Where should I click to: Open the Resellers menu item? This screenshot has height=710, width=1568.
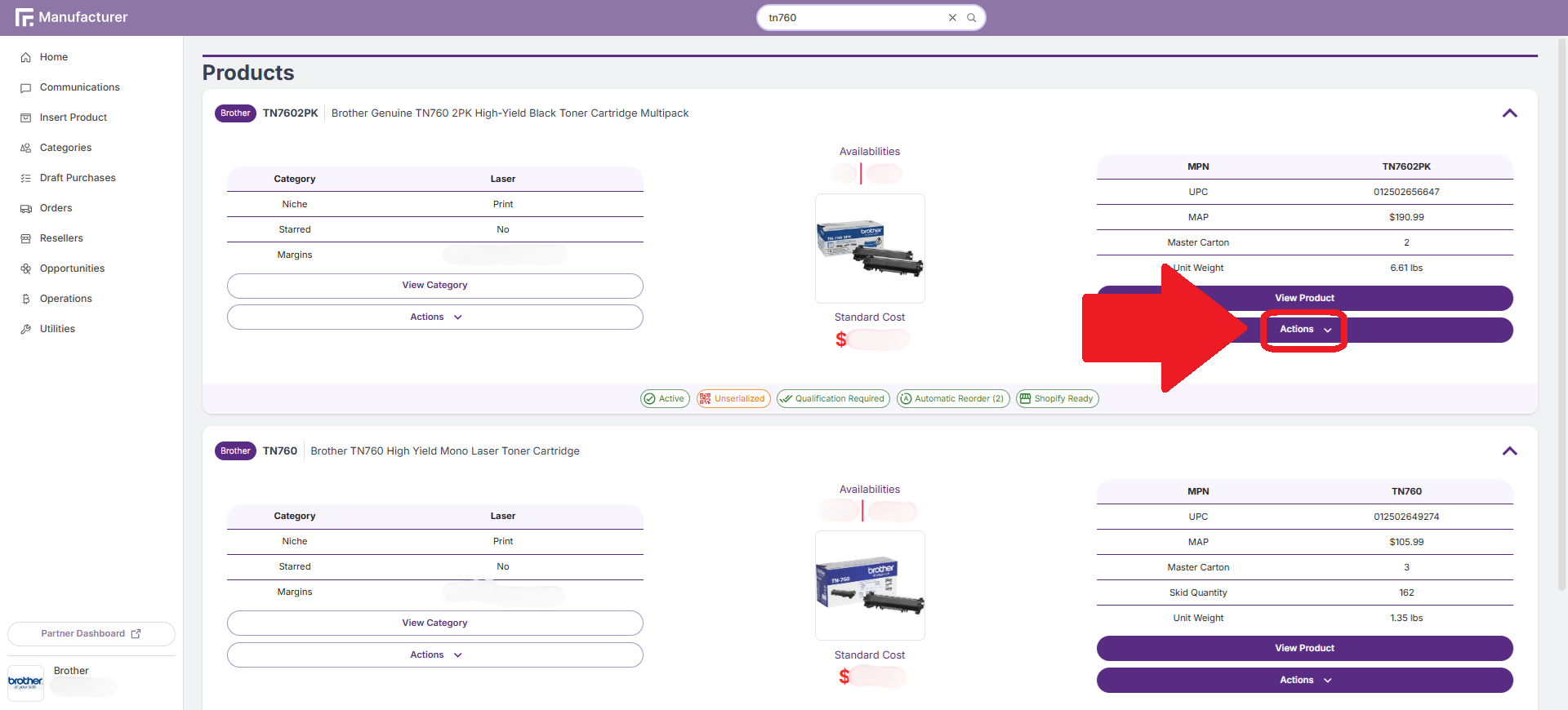click(x=61, y=238)
